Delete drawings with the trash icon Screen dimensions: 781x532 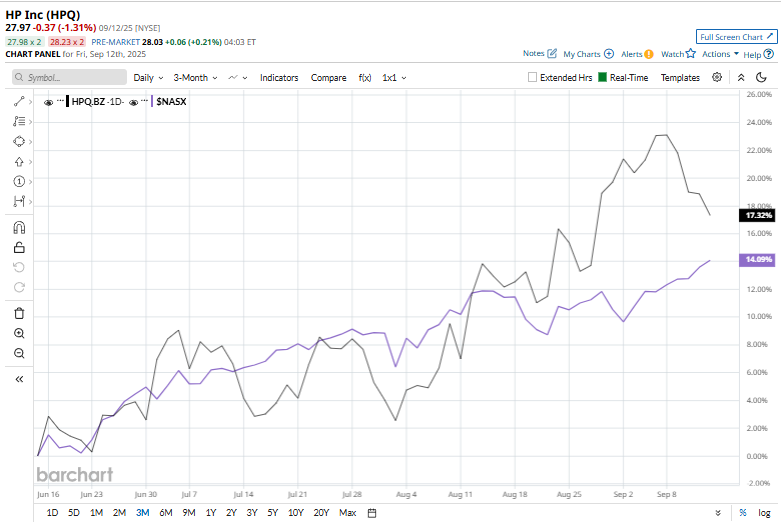19,313
